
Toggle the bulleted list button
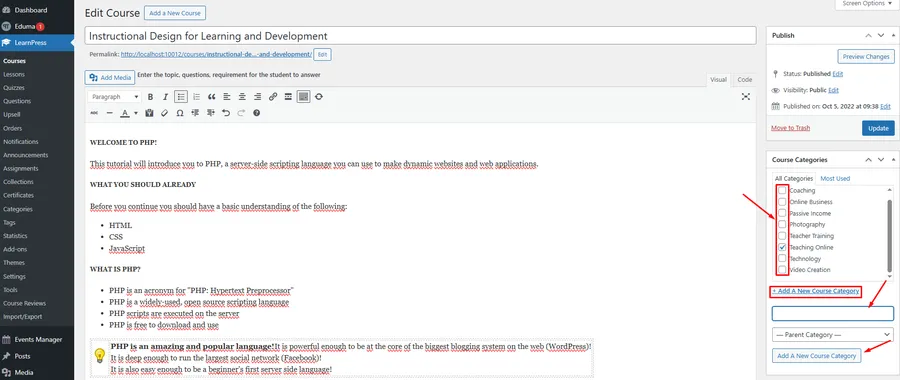(x=181, y=97)
